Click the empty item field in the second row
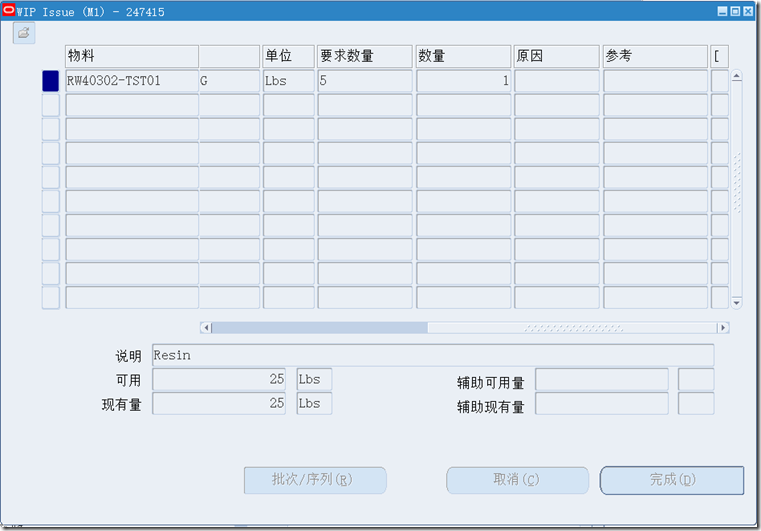The image size is (761, 531). pyautogui.click(x=132, y=105)
